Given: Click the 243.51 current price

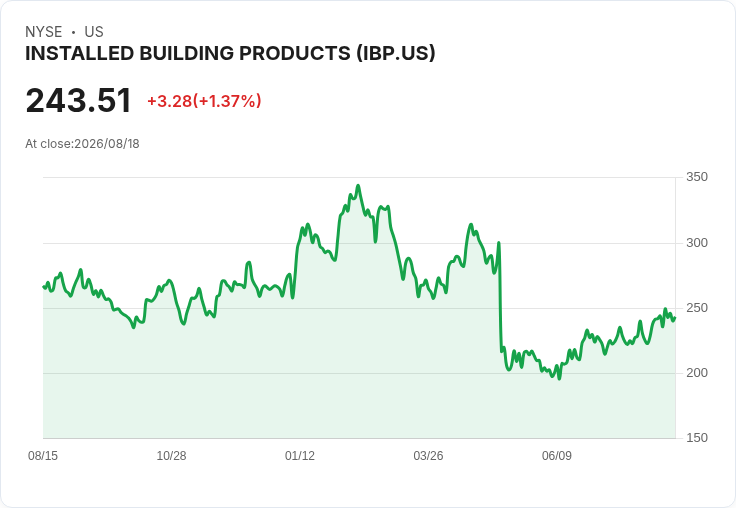Looking at the screenshot, I should [78, 100].
